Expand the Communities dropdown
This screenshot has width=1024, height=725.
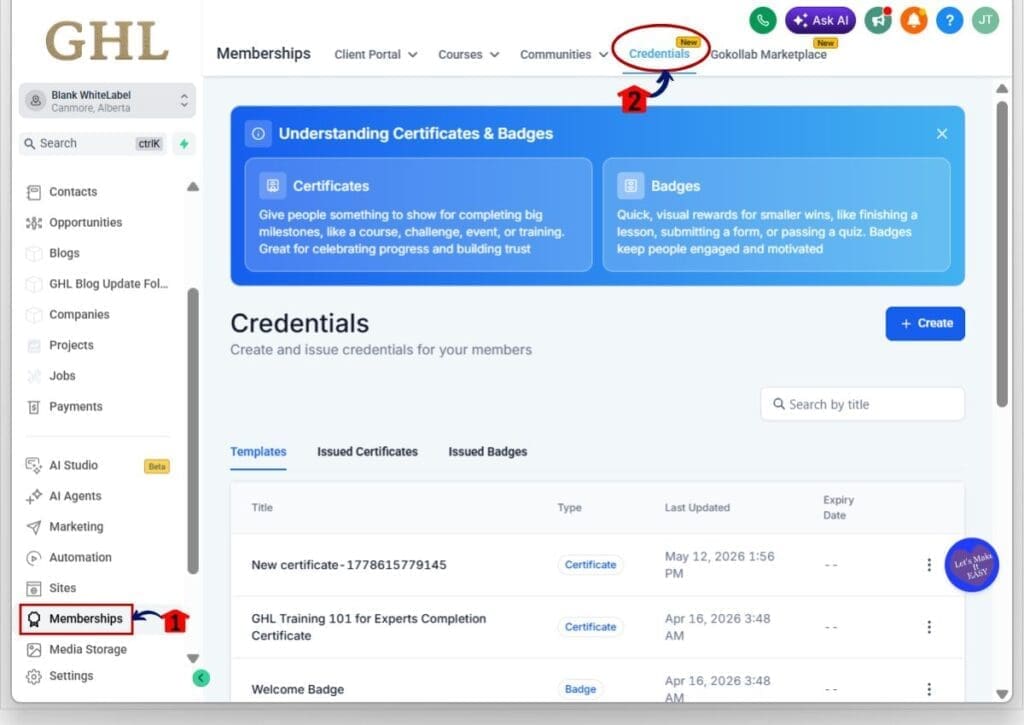[563, 55]
